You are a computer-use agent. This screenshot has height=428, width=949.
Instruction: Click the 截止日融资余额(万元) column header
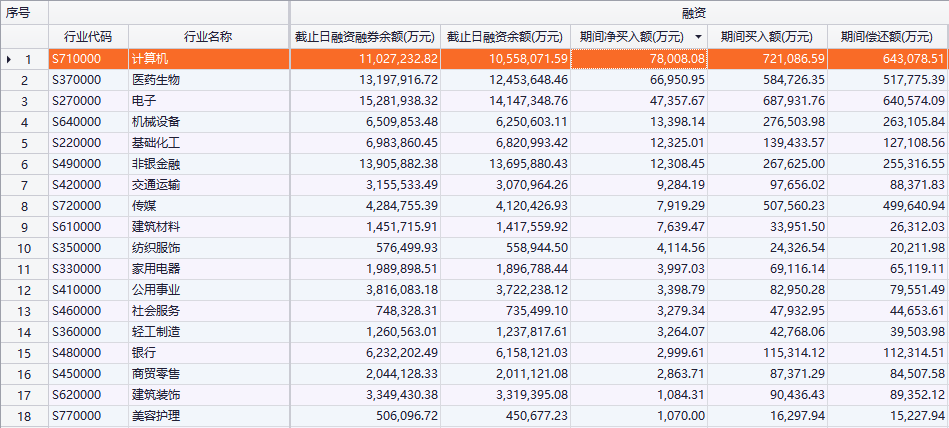[x=506, y=37]
